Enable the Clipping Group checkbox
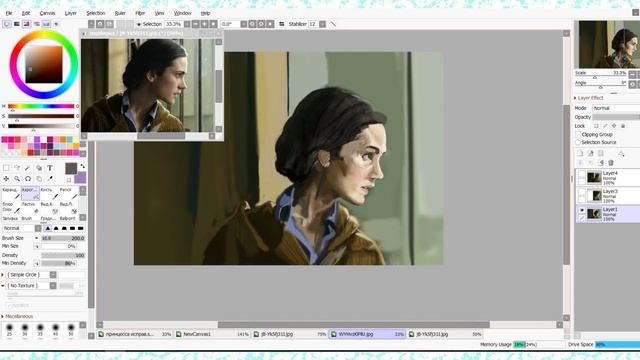The image size is (640, 360). click(578, 134)
